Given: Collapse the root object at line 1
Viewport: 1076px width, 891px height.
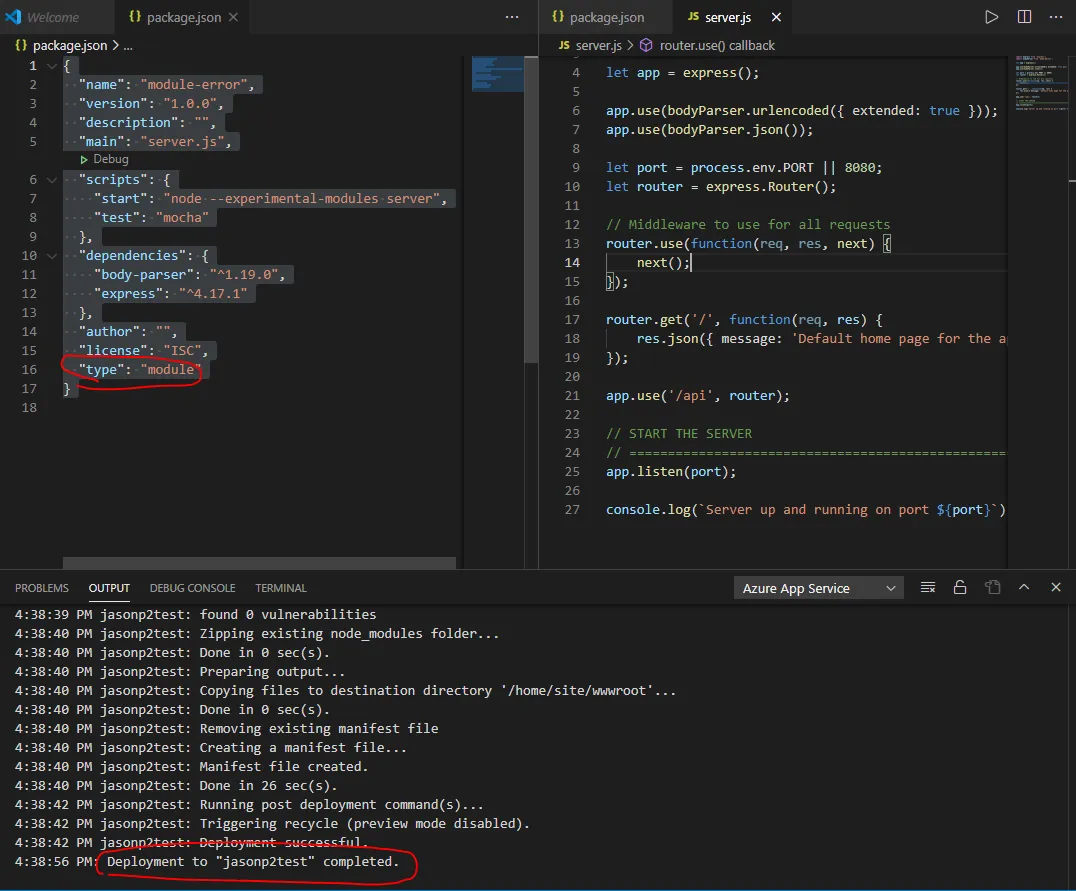Looking at the screenshot, I should click(x=51, y=67).
